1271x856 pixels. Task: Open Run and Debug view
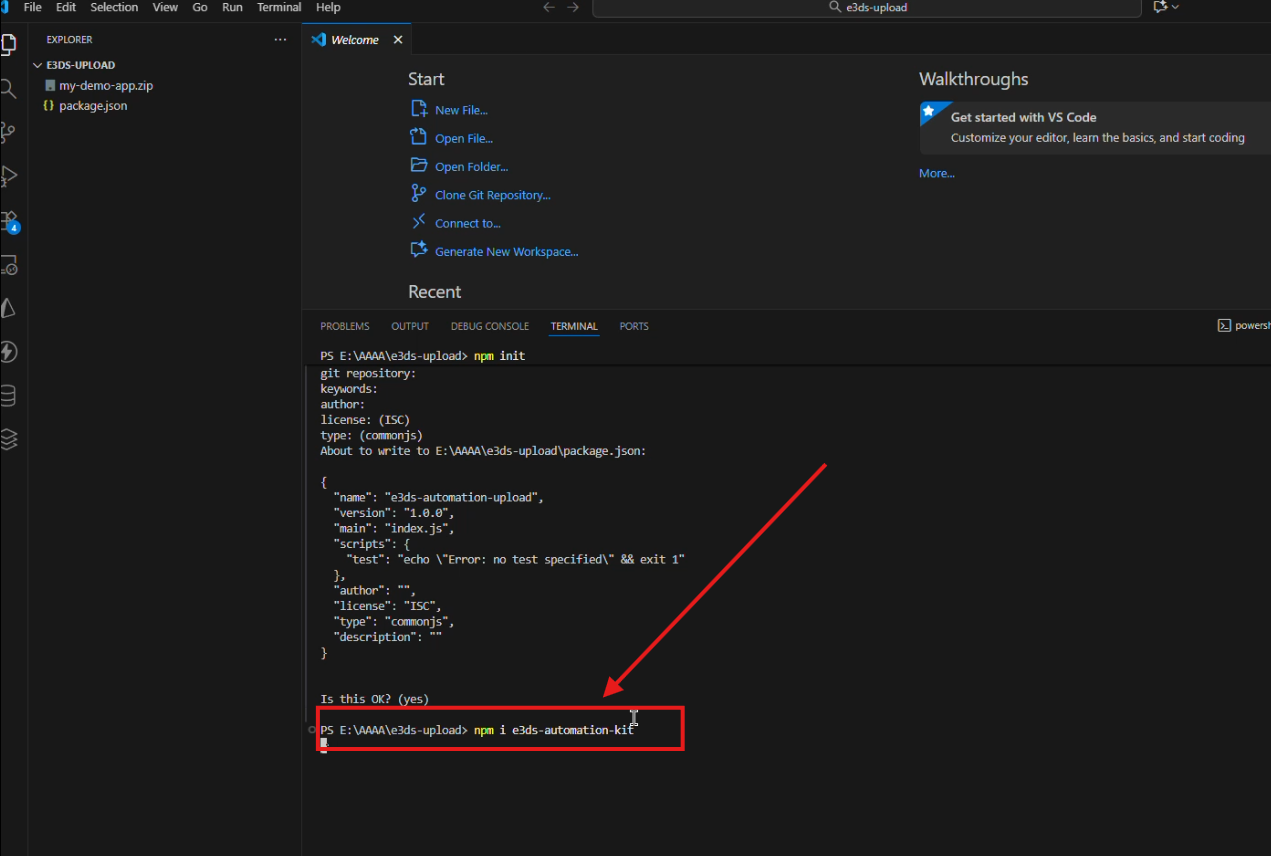(x=9, y=176)
